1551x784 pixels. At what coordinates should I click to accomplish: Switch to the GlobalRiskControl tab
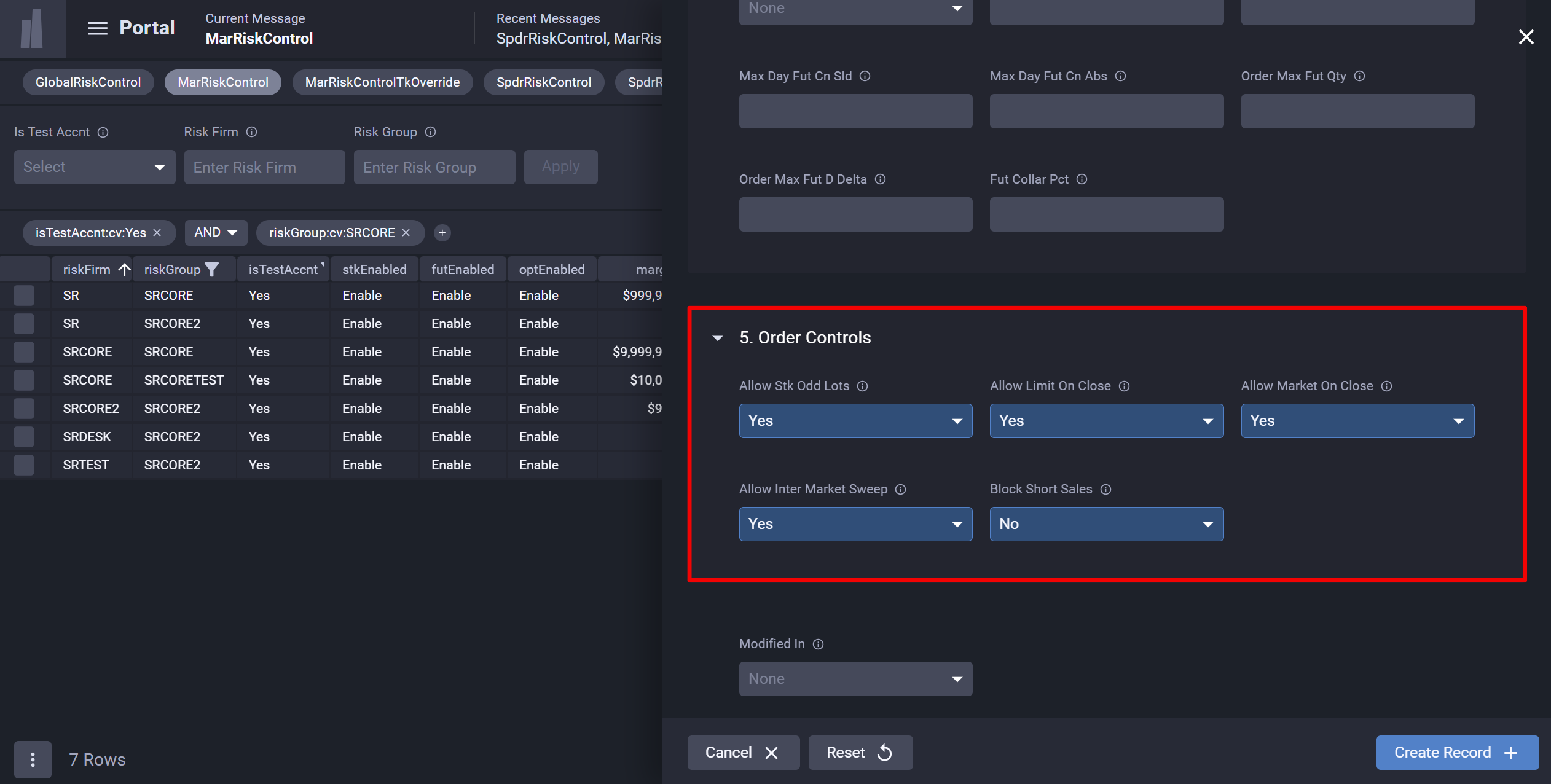(x=88, y=82)
